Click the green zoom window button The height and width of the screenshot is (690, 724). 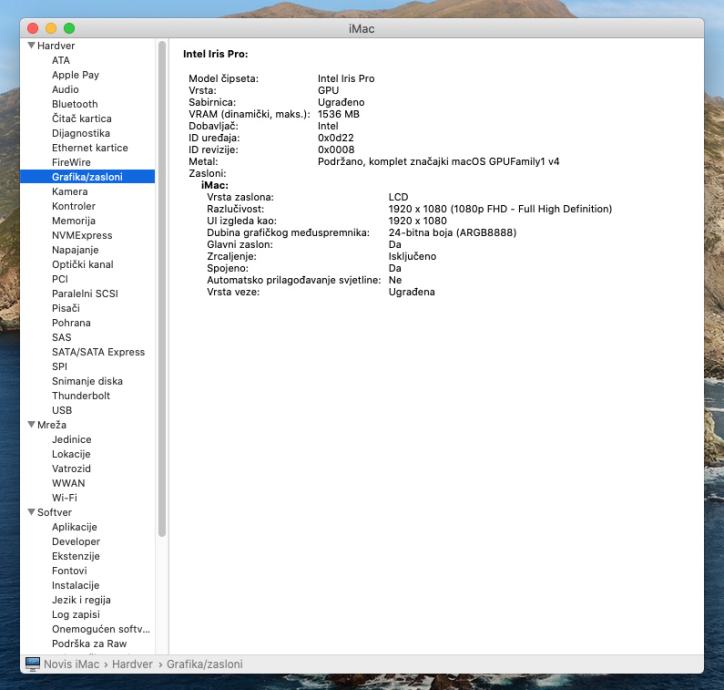(69, 28)
